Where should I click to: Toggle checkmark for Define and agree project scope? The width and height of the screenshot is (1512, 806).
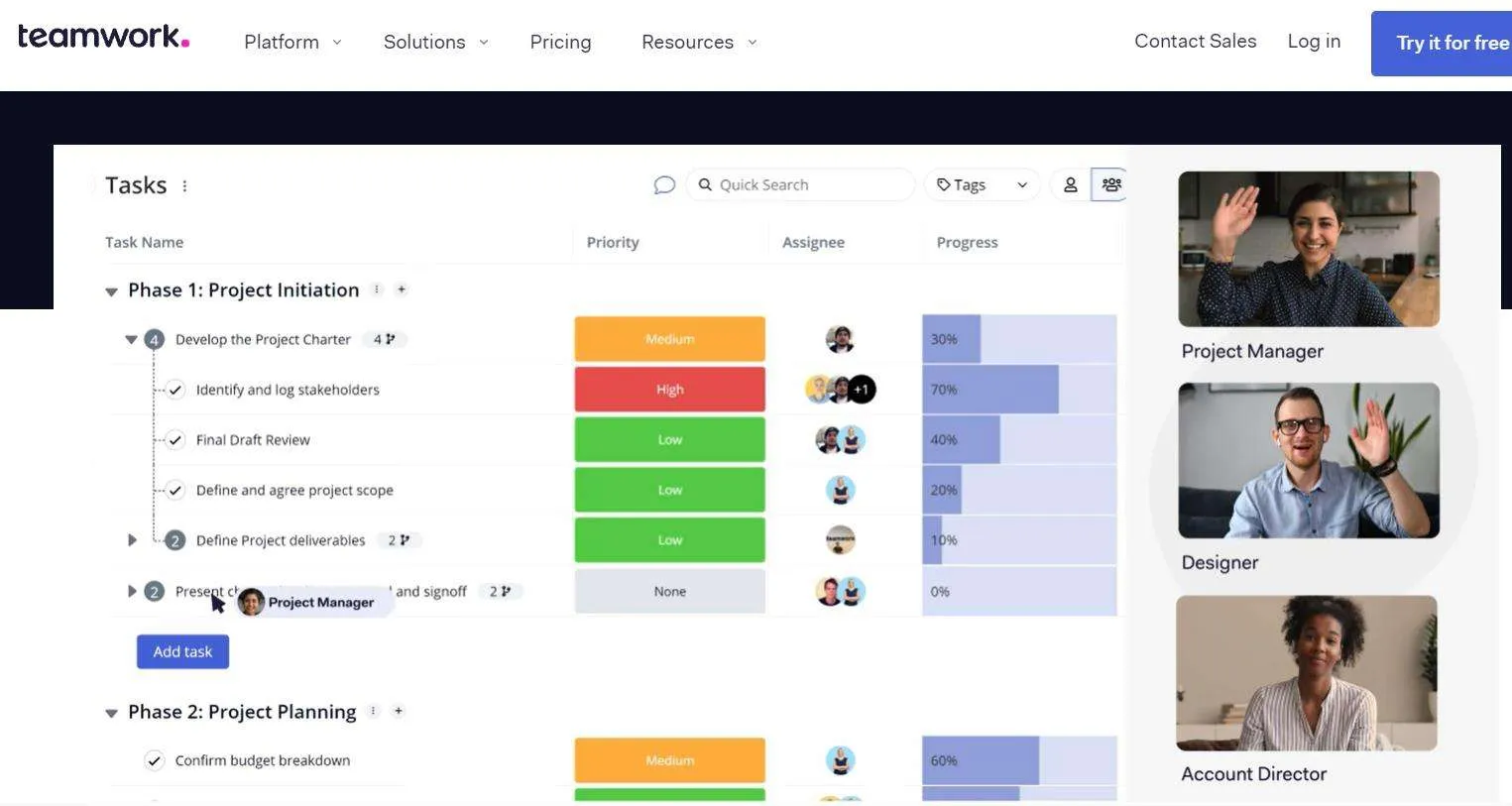tap(175, 490)
